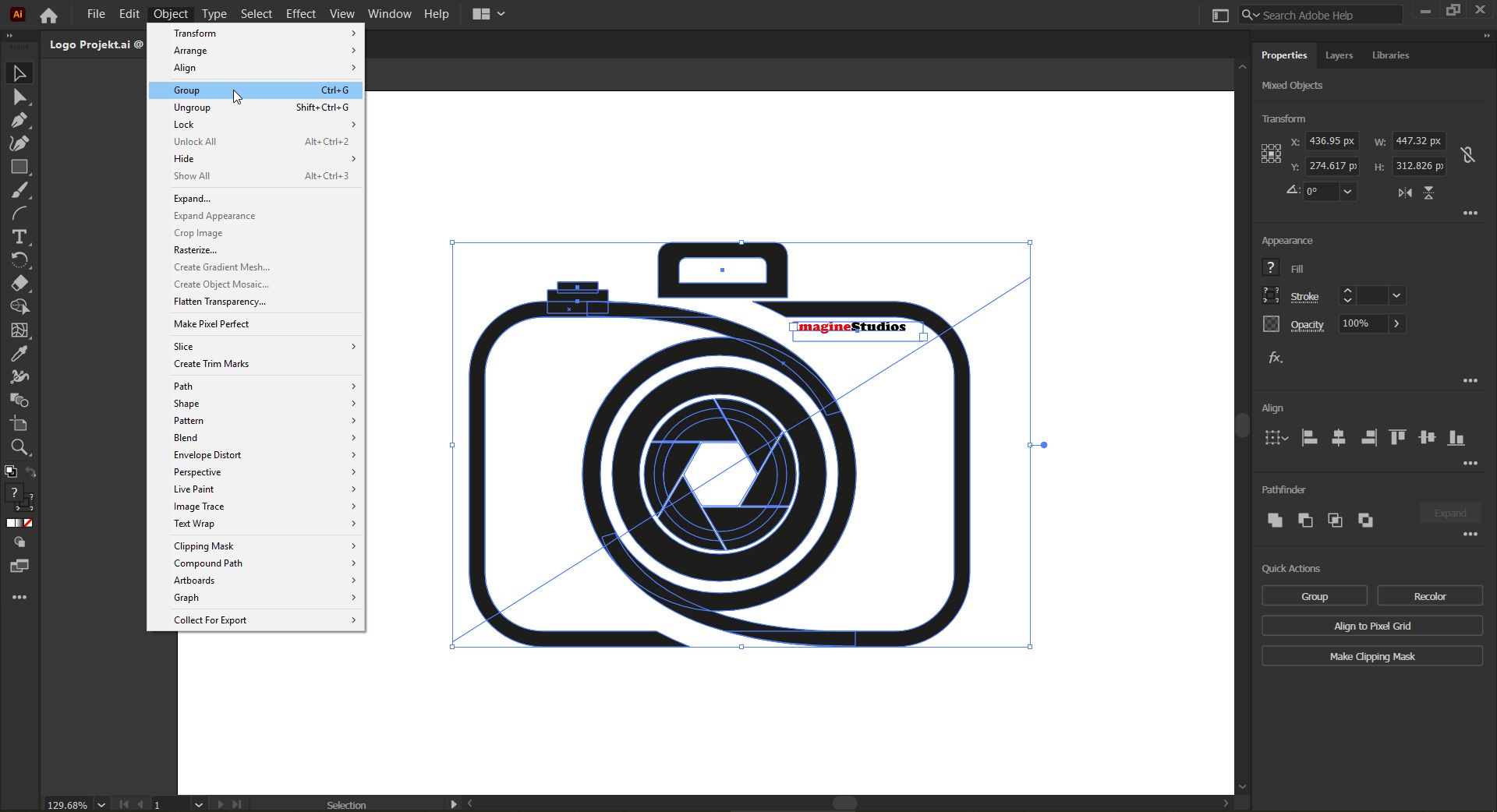Toggle the Draw mode icon
Screen dimensions: 1497x812
pos(19,542)
